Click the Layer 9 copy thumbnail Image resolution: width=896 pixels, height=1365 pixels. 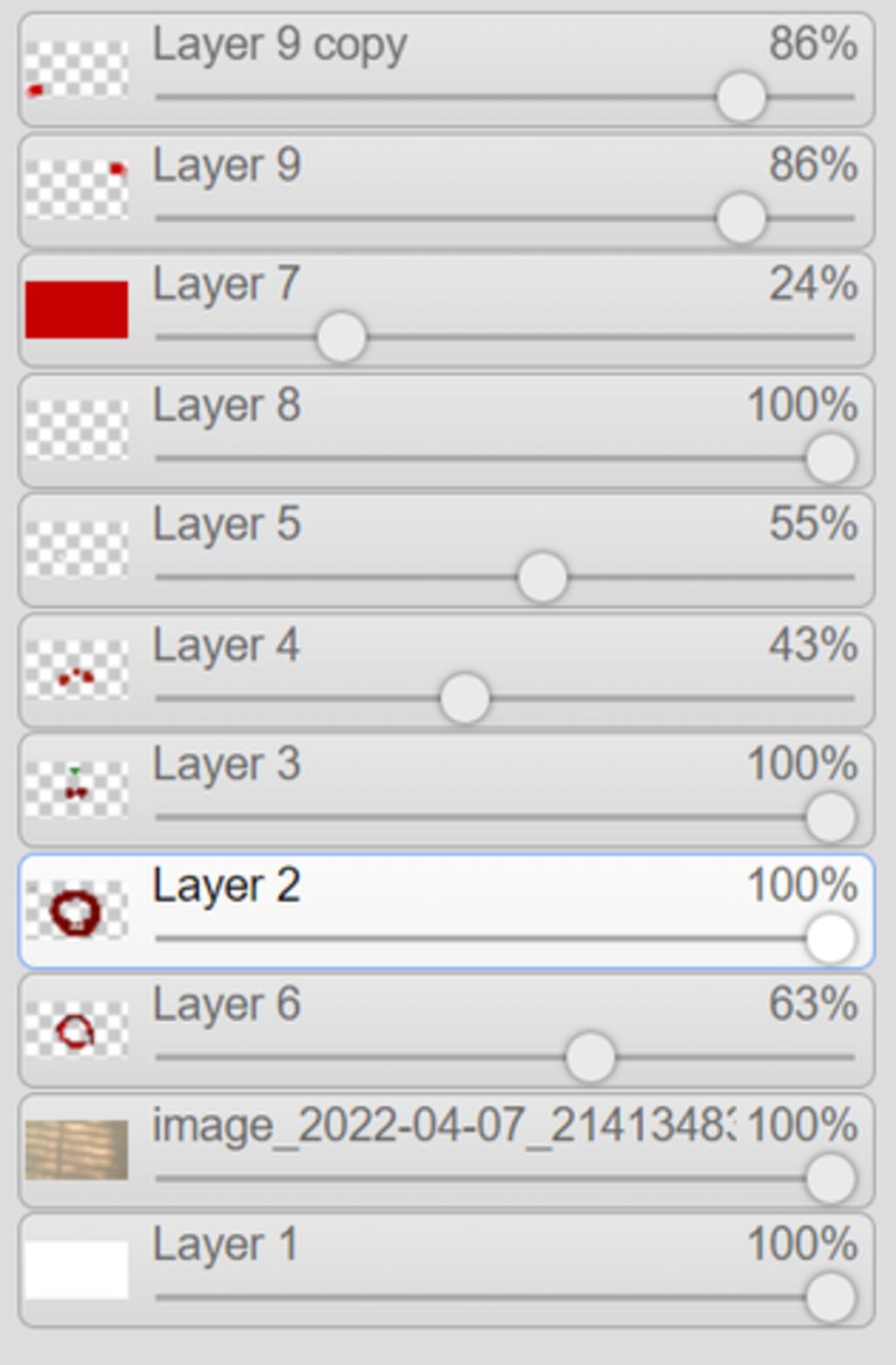click(77, 69)
